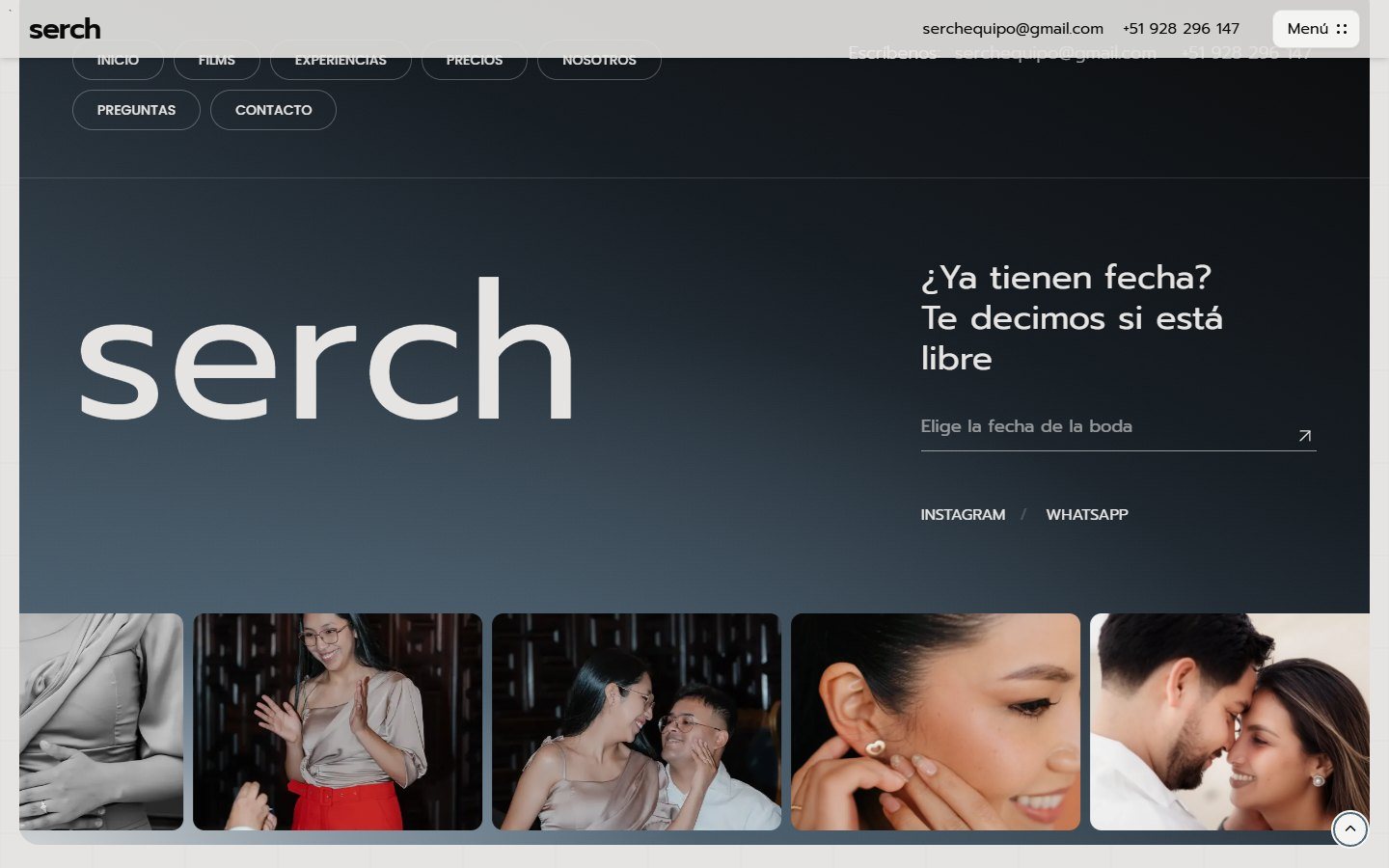Submit the date with the arrow icon

click(1304, 436)
